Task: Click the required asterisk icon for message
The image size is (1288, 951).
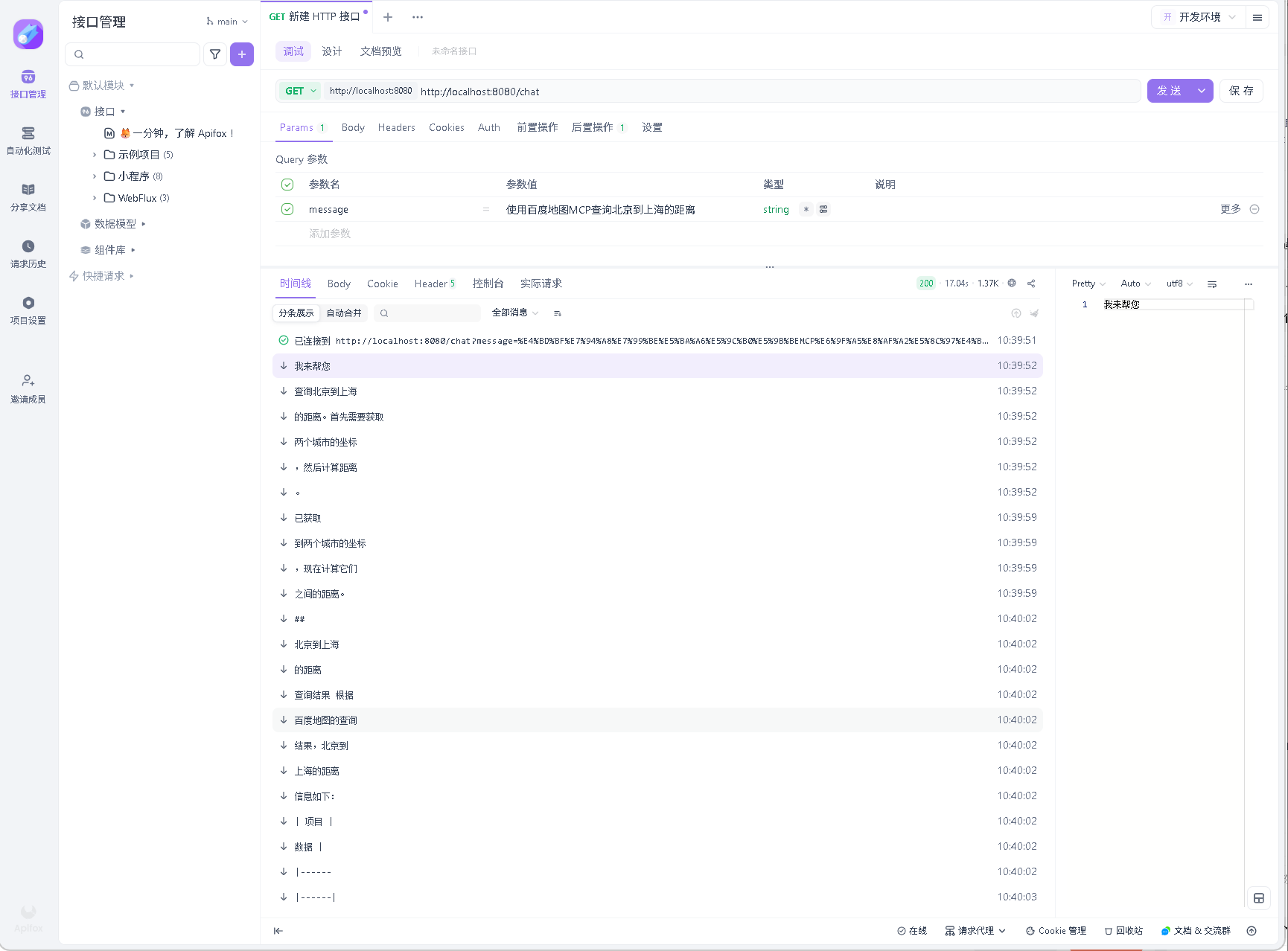Action: (x=806, y=210)
